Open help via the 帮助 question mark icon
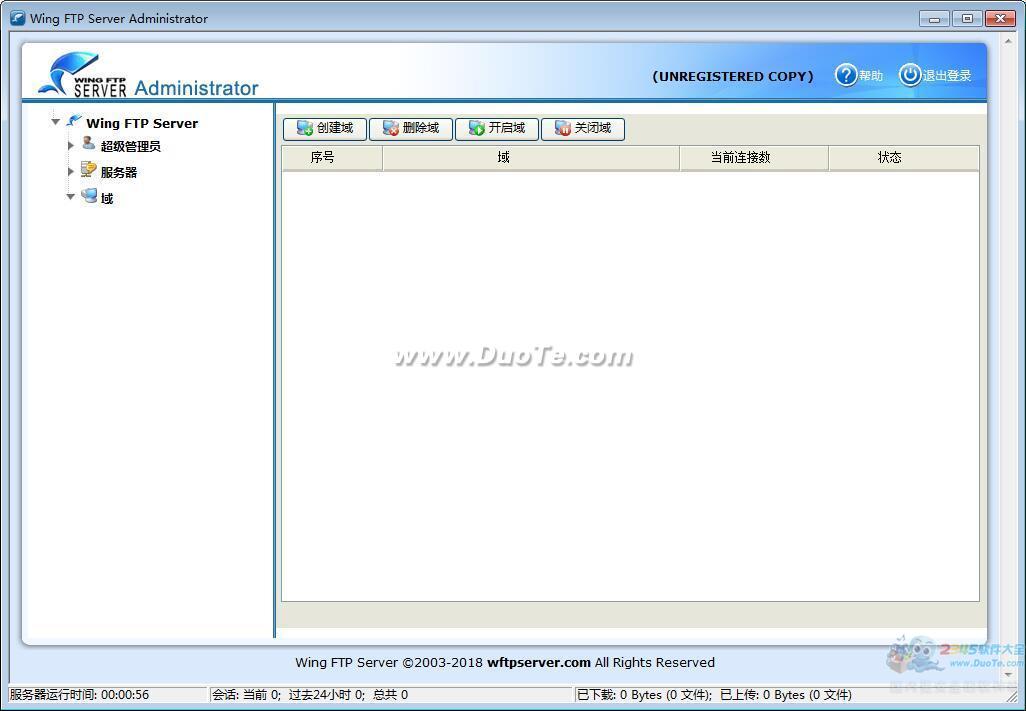This screenshot has width=1026, height=711. [x=845, y=75]
